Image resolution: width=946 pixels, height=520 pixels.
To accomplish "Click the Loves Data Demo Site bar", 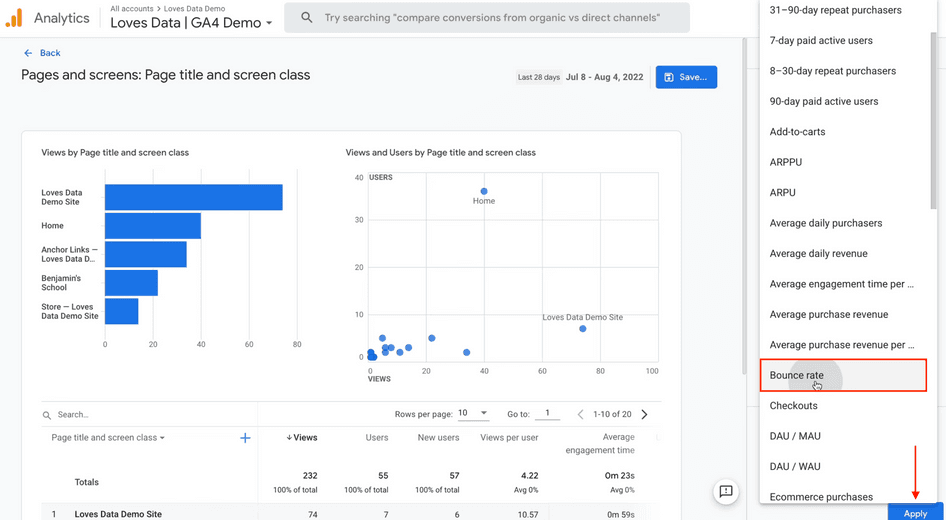I will 194,197.
